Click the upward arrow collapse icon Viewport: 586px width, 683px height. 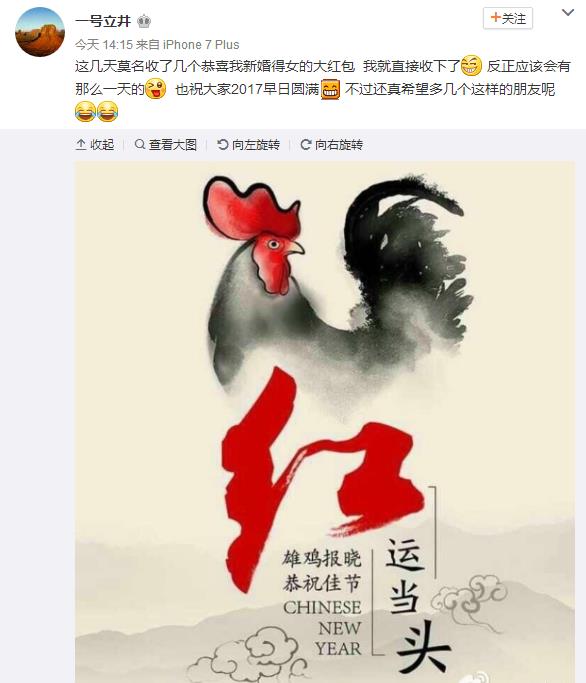81,145
